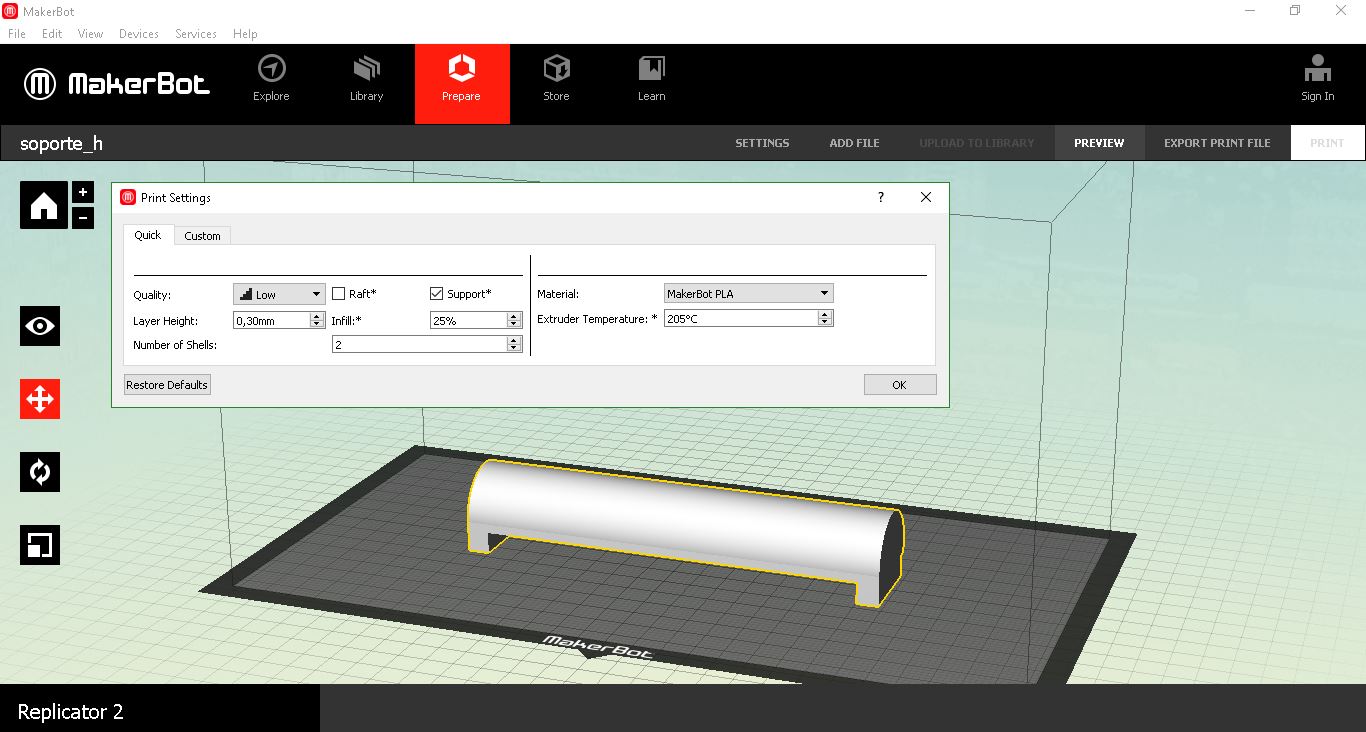Select the Move arrows tool
1366x732 pixels.
point(40,399)
